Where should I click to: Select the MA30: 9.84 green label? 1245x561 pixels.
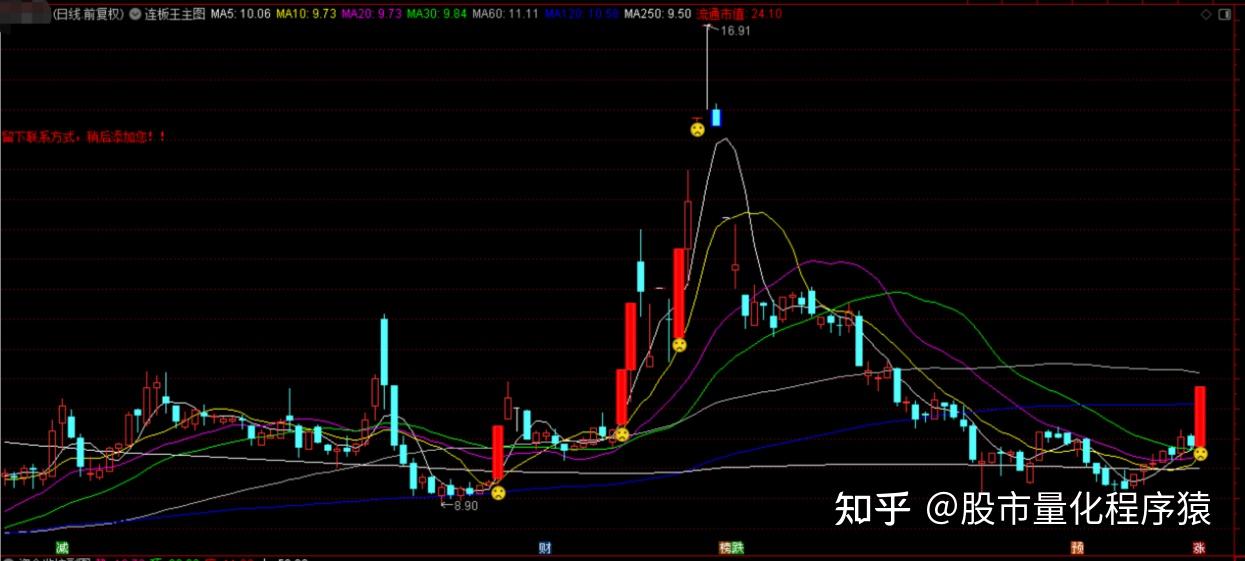436,15
